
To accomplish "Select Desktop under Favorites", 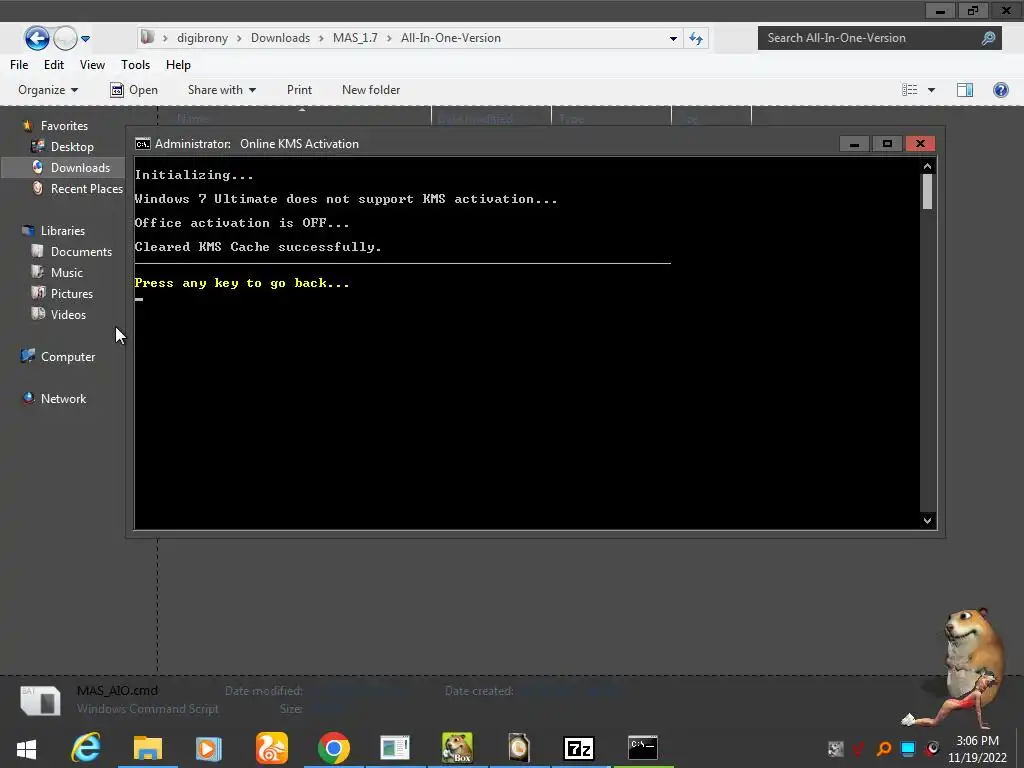I will click(72, 147).
